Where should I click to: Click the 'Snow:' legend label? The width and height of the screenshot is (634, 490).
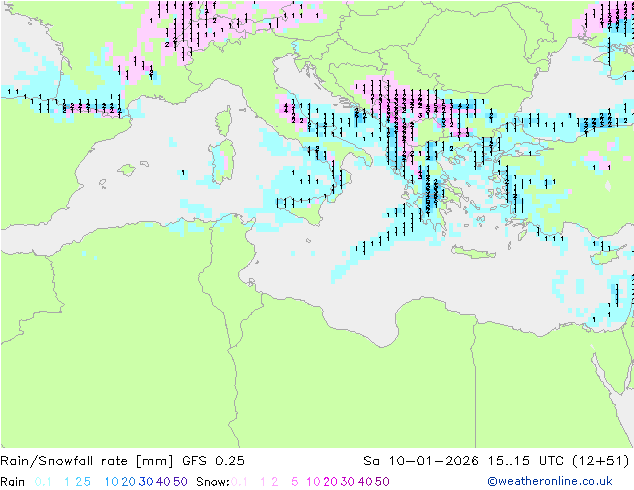(213, 482)
